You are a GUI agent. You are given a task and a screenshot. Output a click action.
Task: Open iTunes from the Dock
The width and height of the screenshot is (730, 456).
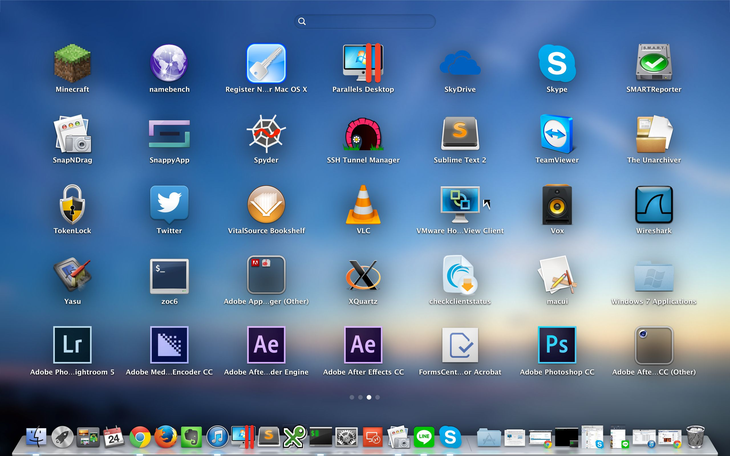[217, 437]
